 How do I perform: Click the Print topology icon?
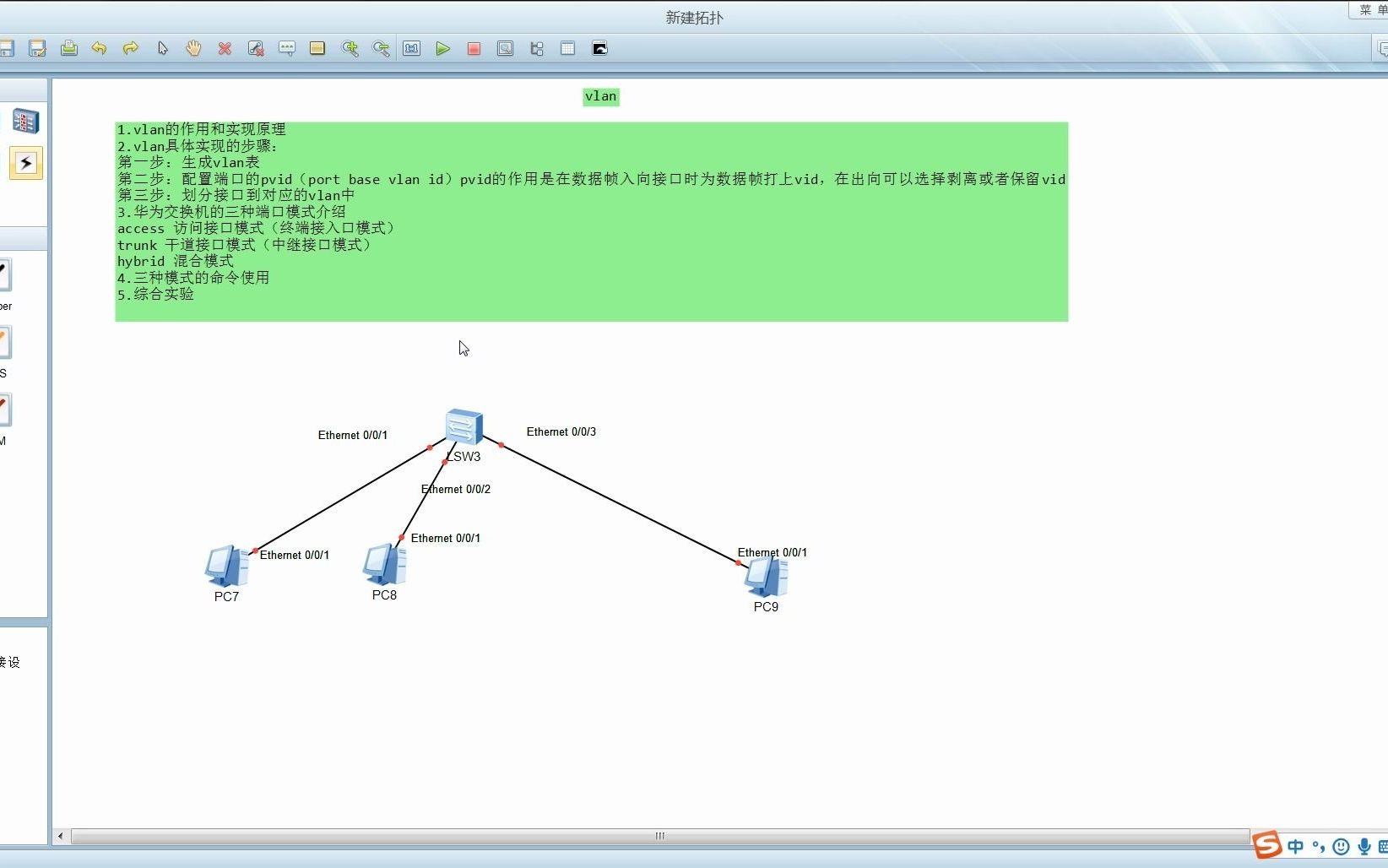click(x=69, y=48)
